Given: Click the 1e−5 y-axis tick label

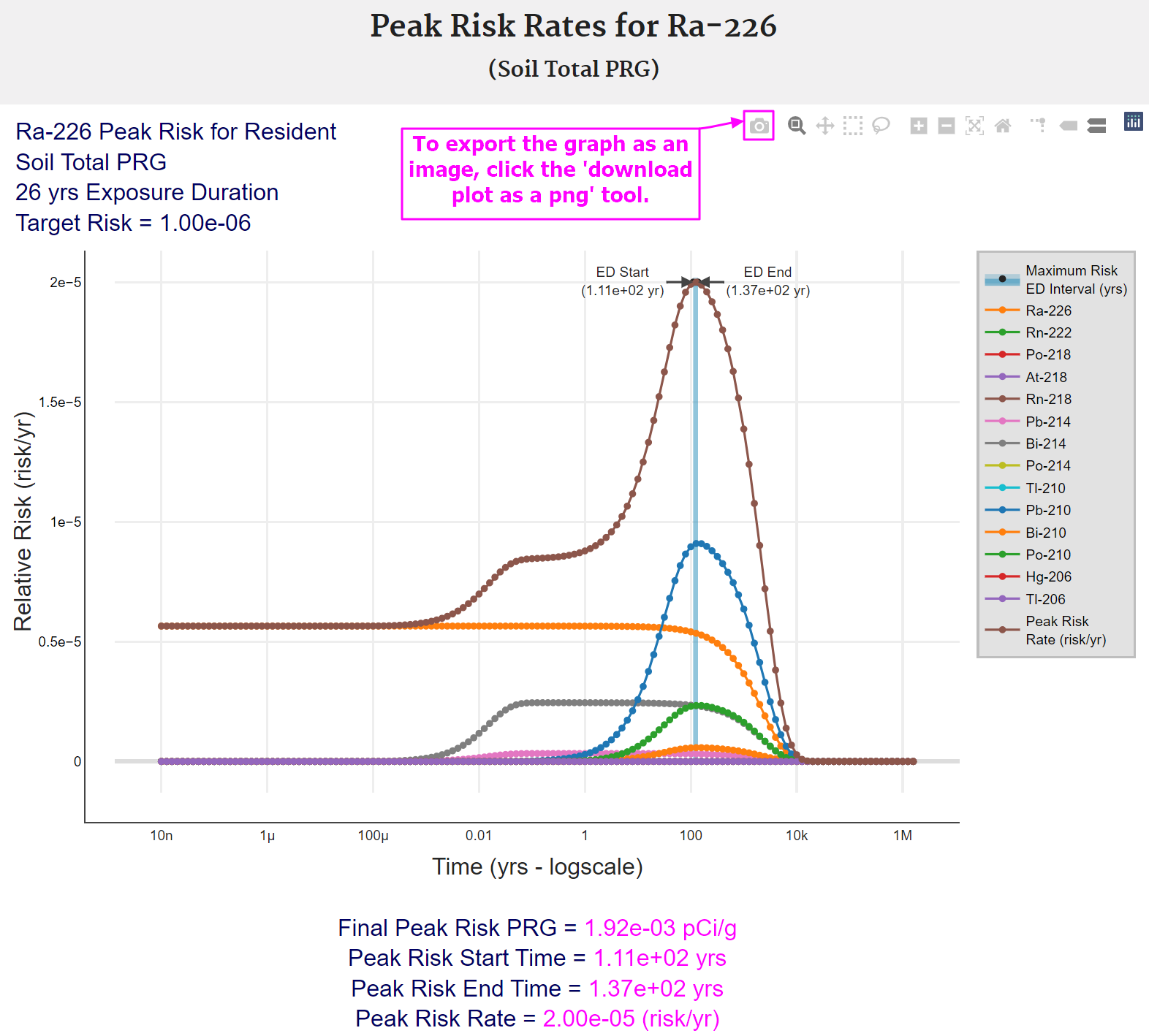Looking at the screenshot, I should [x=65, y=522].
